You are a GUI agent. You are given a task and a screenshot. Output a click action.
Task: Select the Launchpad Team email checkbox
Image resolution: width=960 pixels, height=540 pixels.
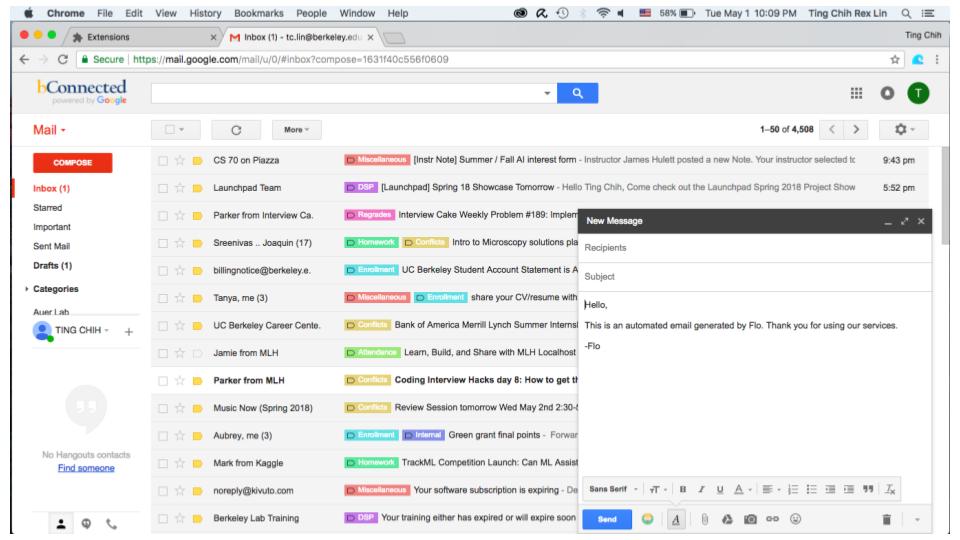(163, 188)
